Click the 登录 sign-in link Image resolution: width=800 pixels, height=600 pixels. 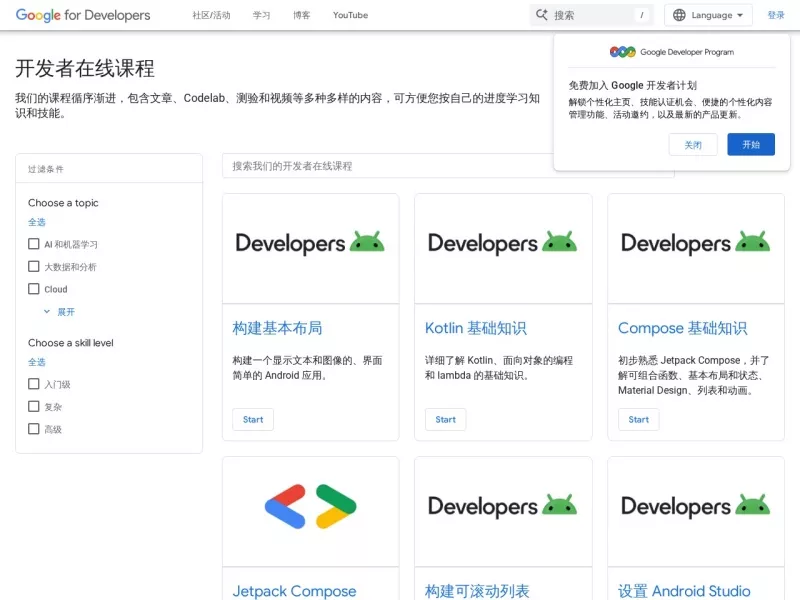[776, 15]
